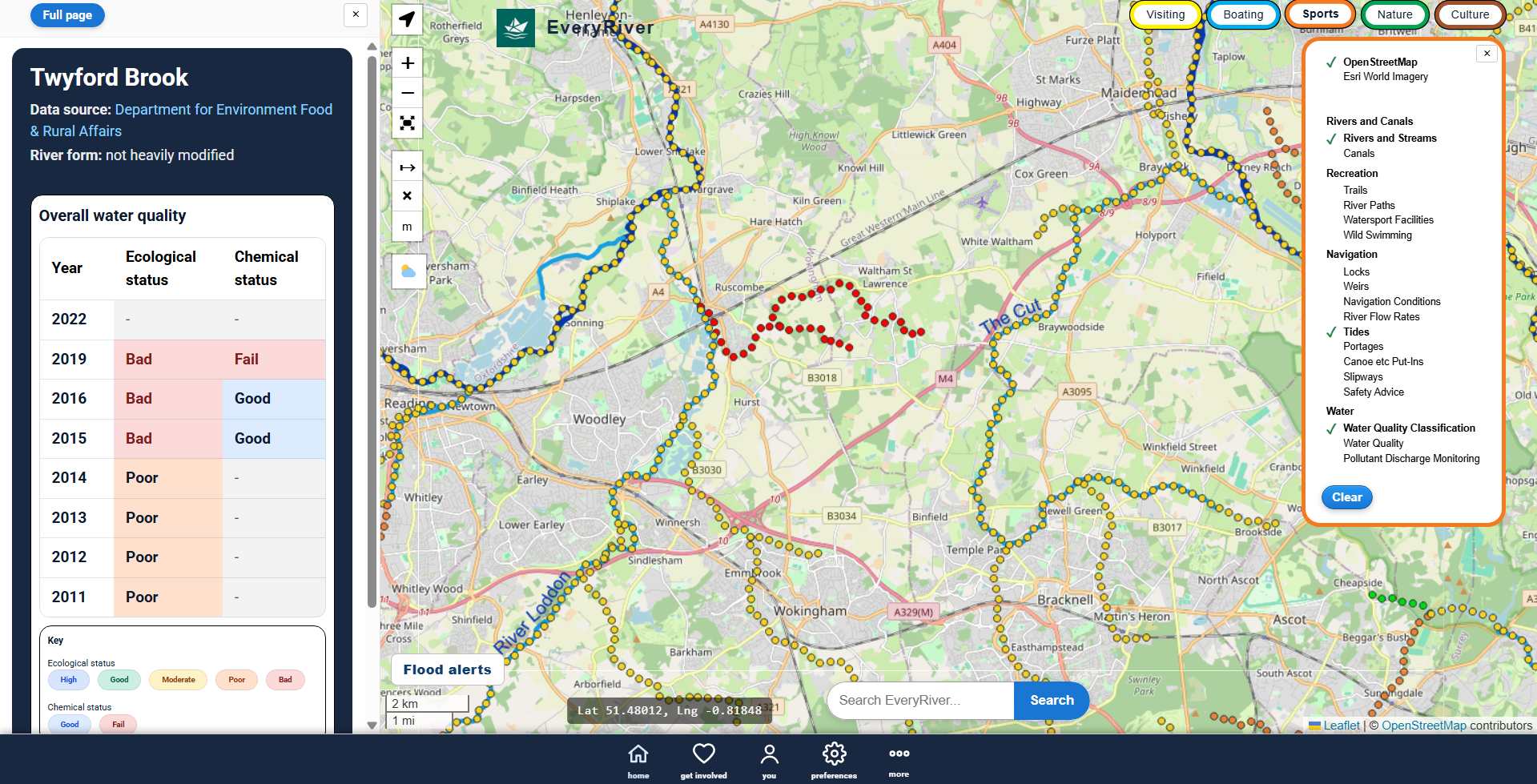Click the home icon in the bottom bar
This screenshot has height=784, width=1537.
click(x=638, y=758)
